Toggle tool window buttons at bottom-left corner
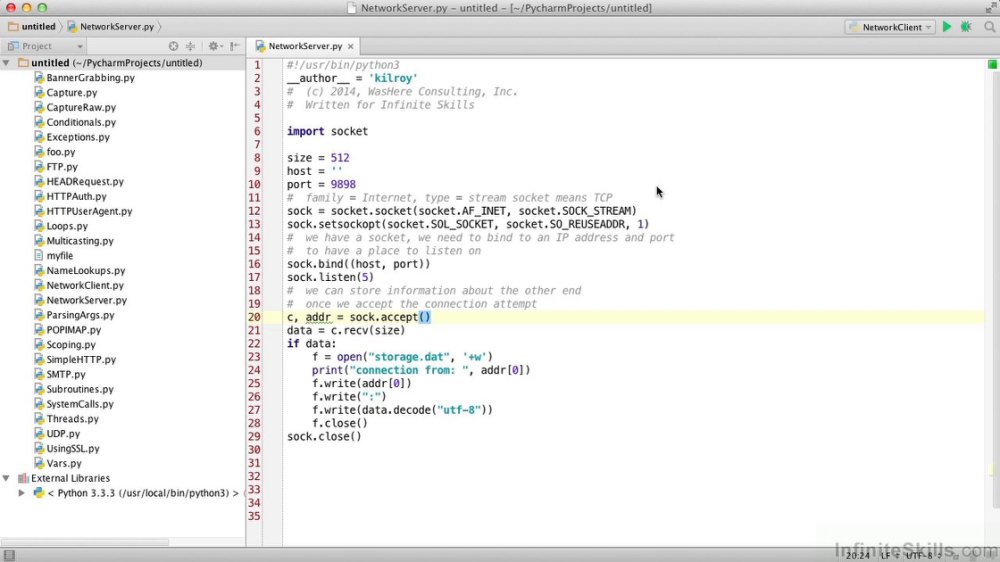Viewport: 1000px width, 562px height. click(9, 555)
